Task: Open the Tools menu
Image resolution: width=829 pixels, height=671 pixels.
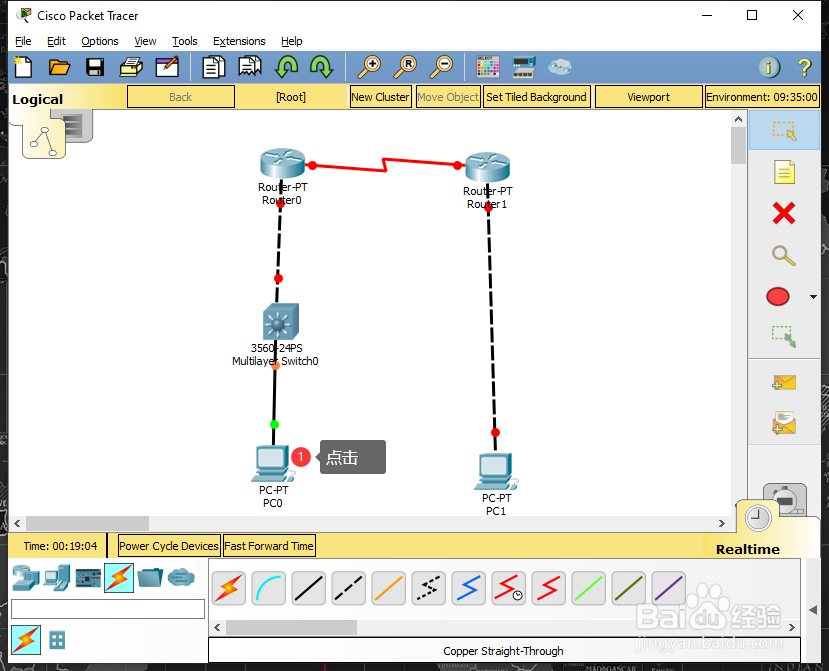Action: click(185, 41)
